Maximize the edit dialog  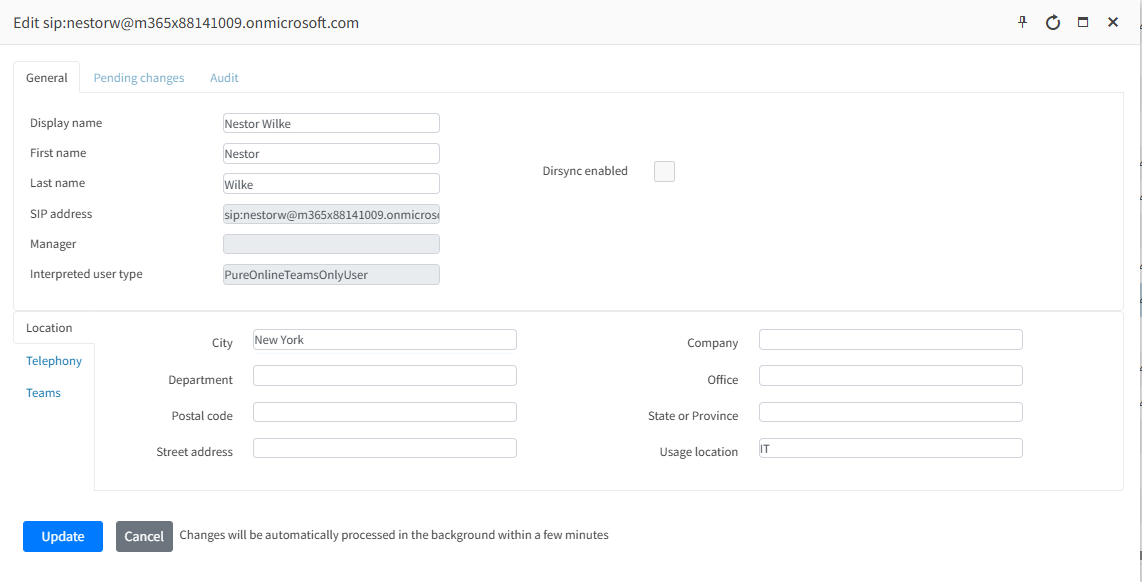click(1082, 22)
